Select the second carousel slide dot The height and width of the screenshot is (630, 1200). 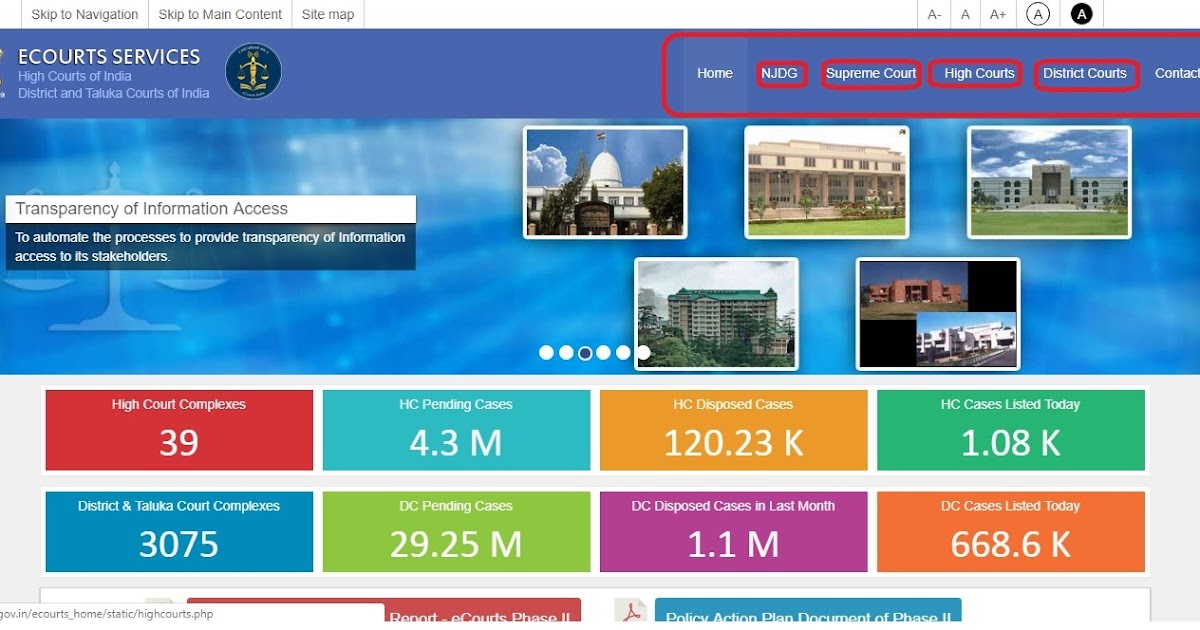tap(566, 352)
